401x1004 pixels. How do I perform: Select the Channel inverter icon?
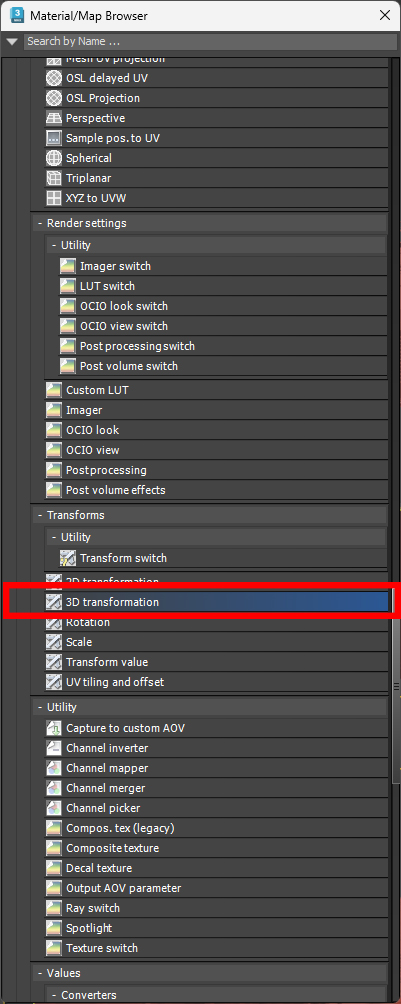point(54,748)
